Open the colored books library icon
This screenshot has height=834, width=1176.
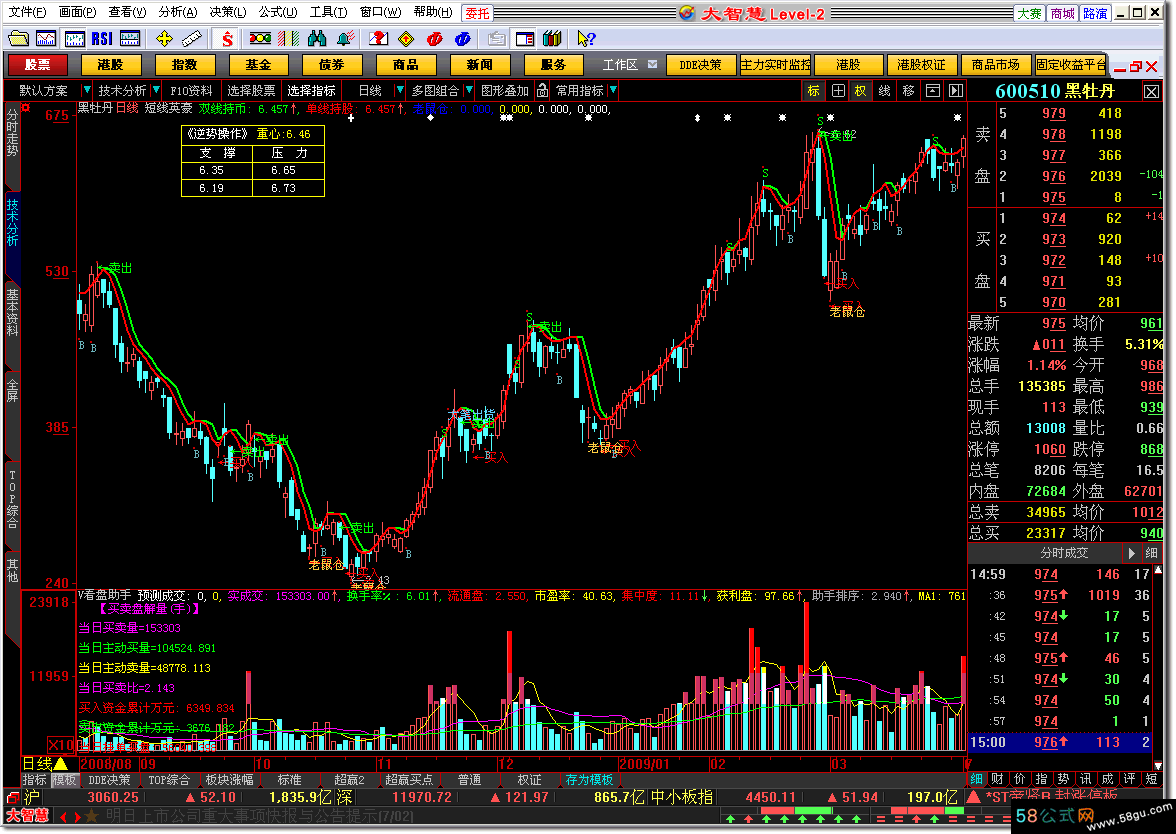553,38
